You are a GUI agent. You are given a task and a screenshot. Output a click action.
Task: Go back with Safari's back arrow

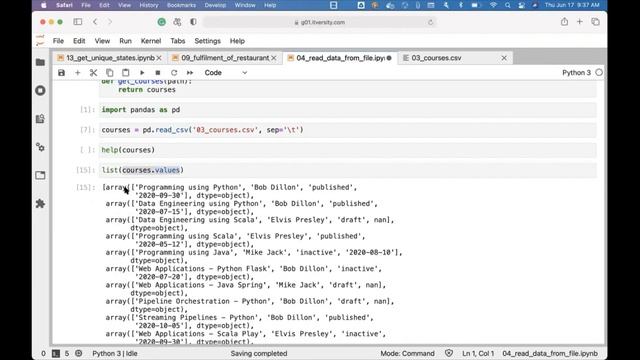95,22
